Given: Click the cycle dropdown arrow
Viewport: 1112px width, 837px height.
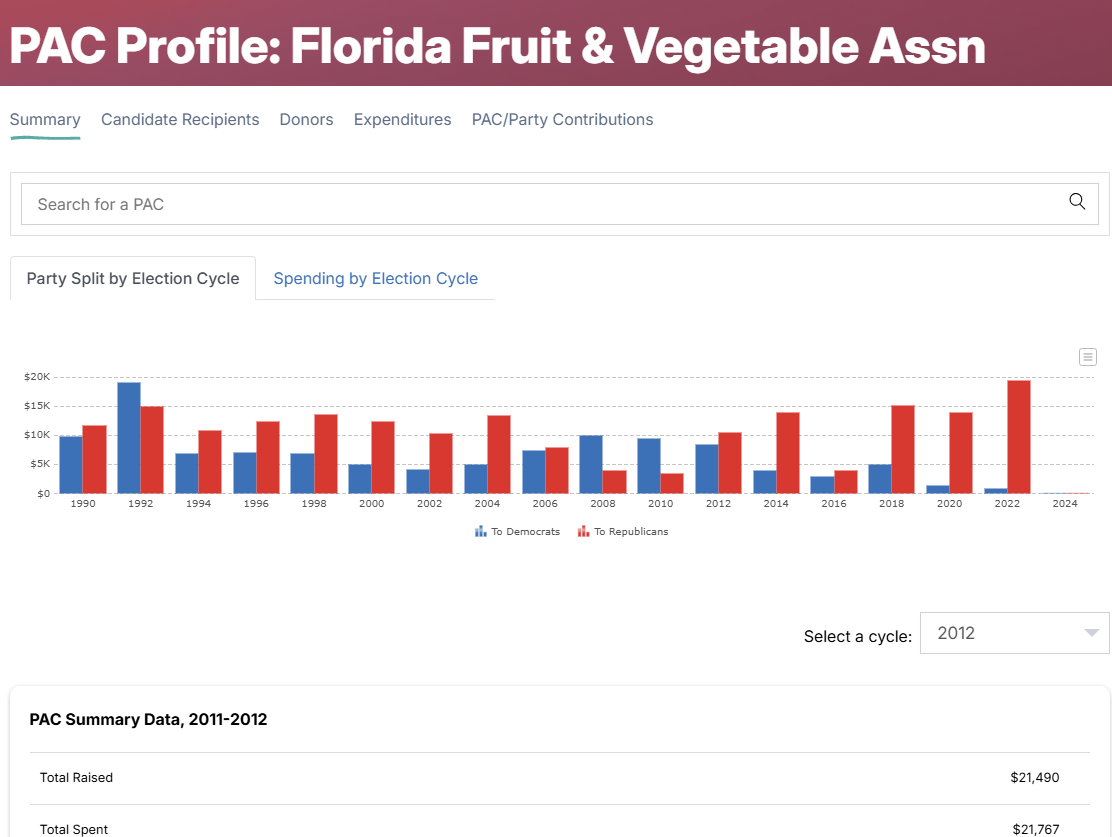Looking at the screenshot, I should 1091,633.
